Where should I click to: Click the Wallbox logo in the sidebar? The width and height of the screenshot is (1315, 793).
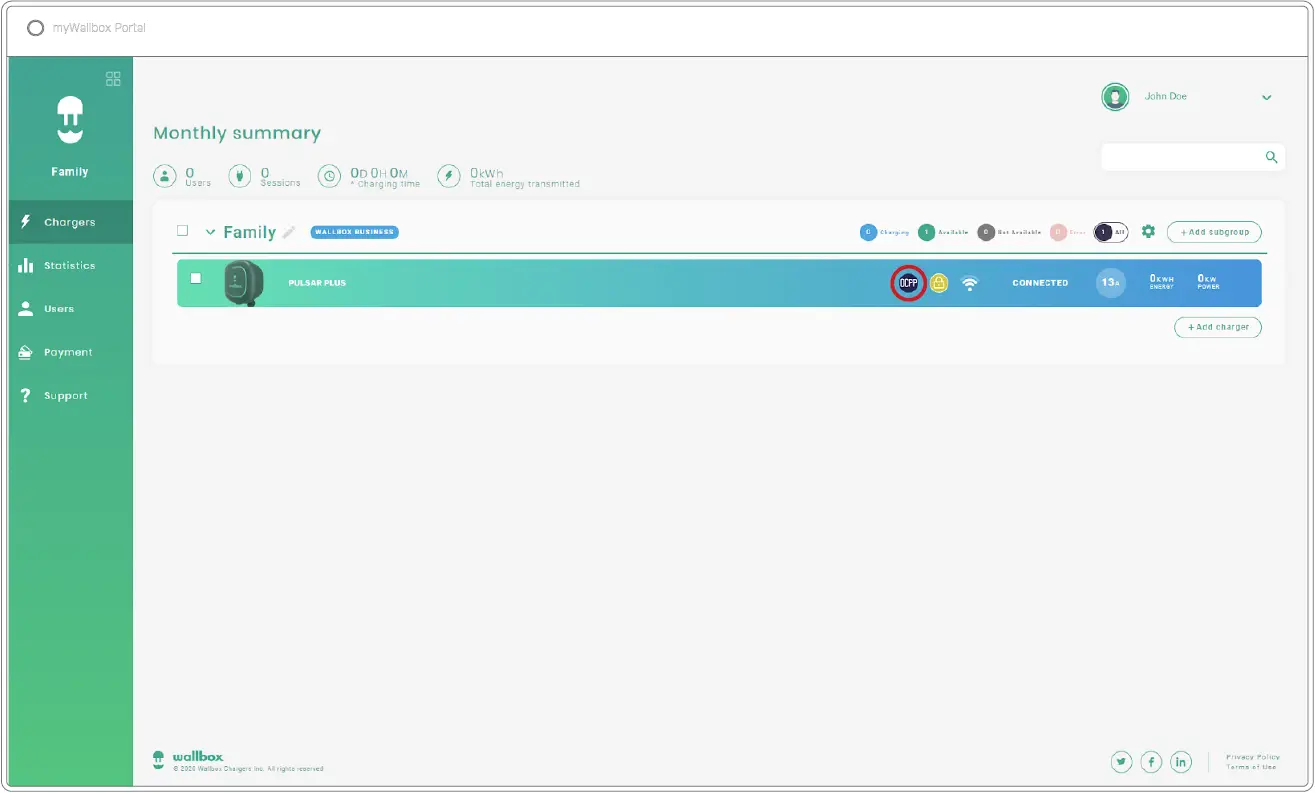70,120
